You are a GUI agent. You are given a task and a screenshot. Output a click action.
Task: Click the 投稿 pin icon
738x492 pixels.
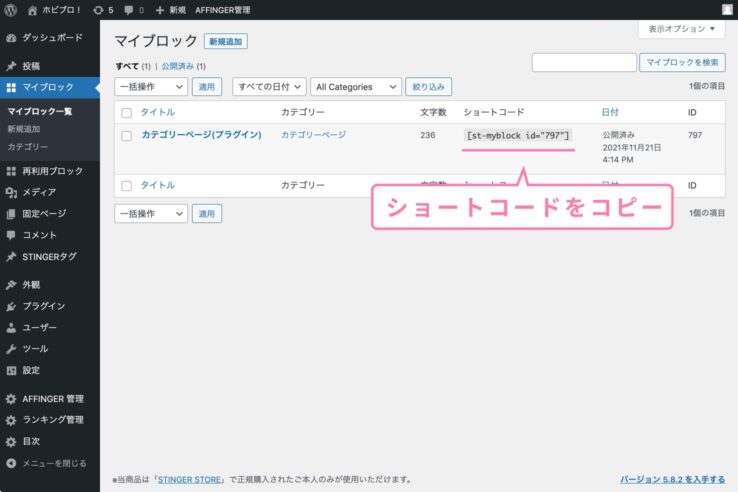[11, 66]
